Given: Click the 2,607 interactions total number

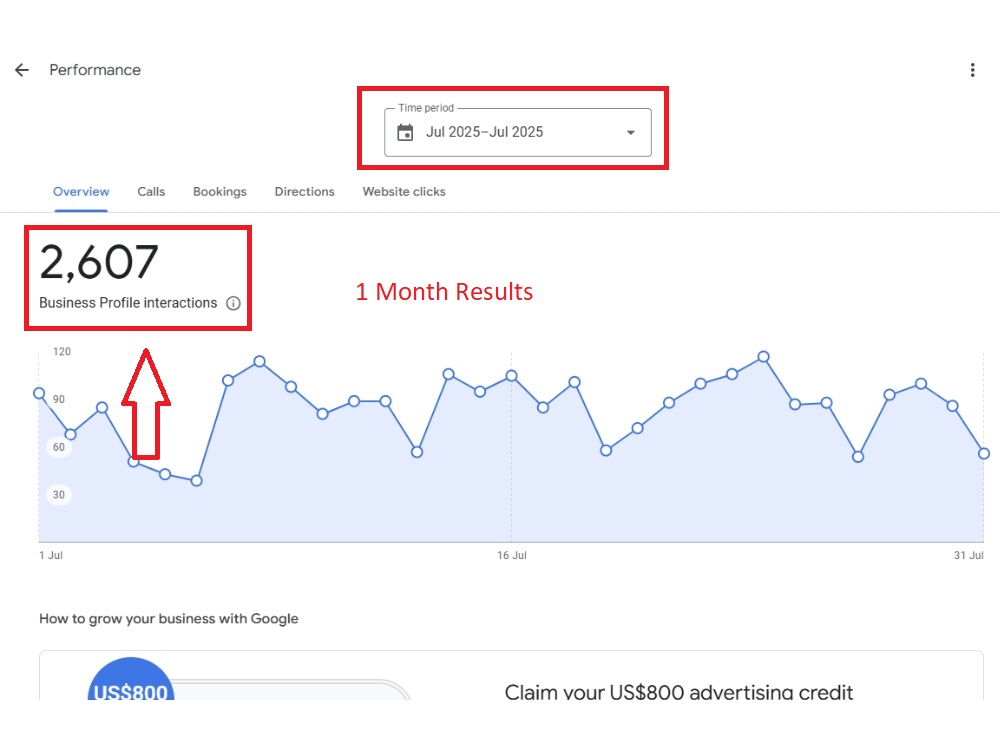Looking at the screenshot, I should pyautogui.click(x=99, y=262).
